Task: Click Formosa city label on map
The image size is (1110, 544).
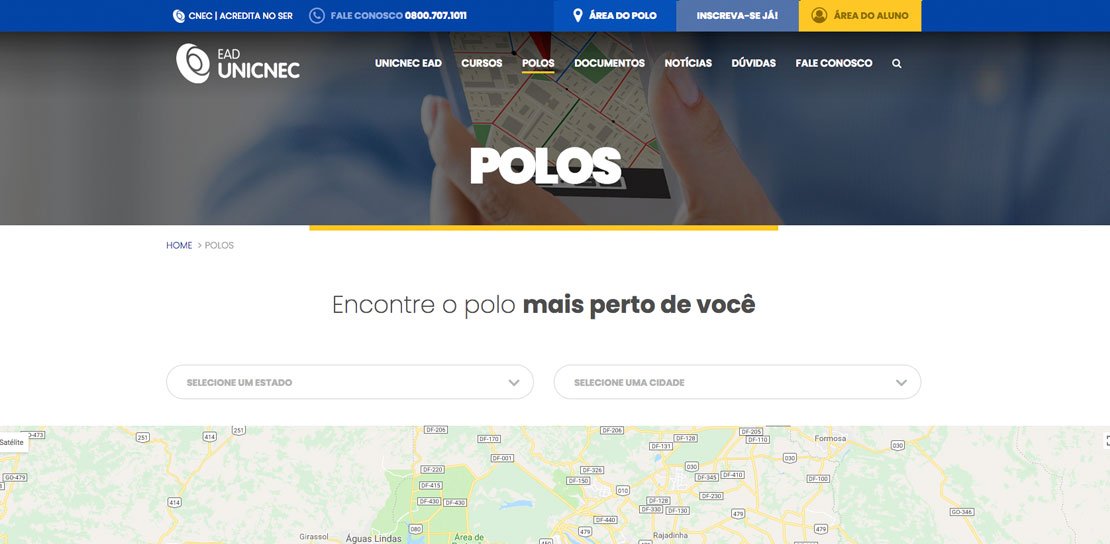Action: 830,438
